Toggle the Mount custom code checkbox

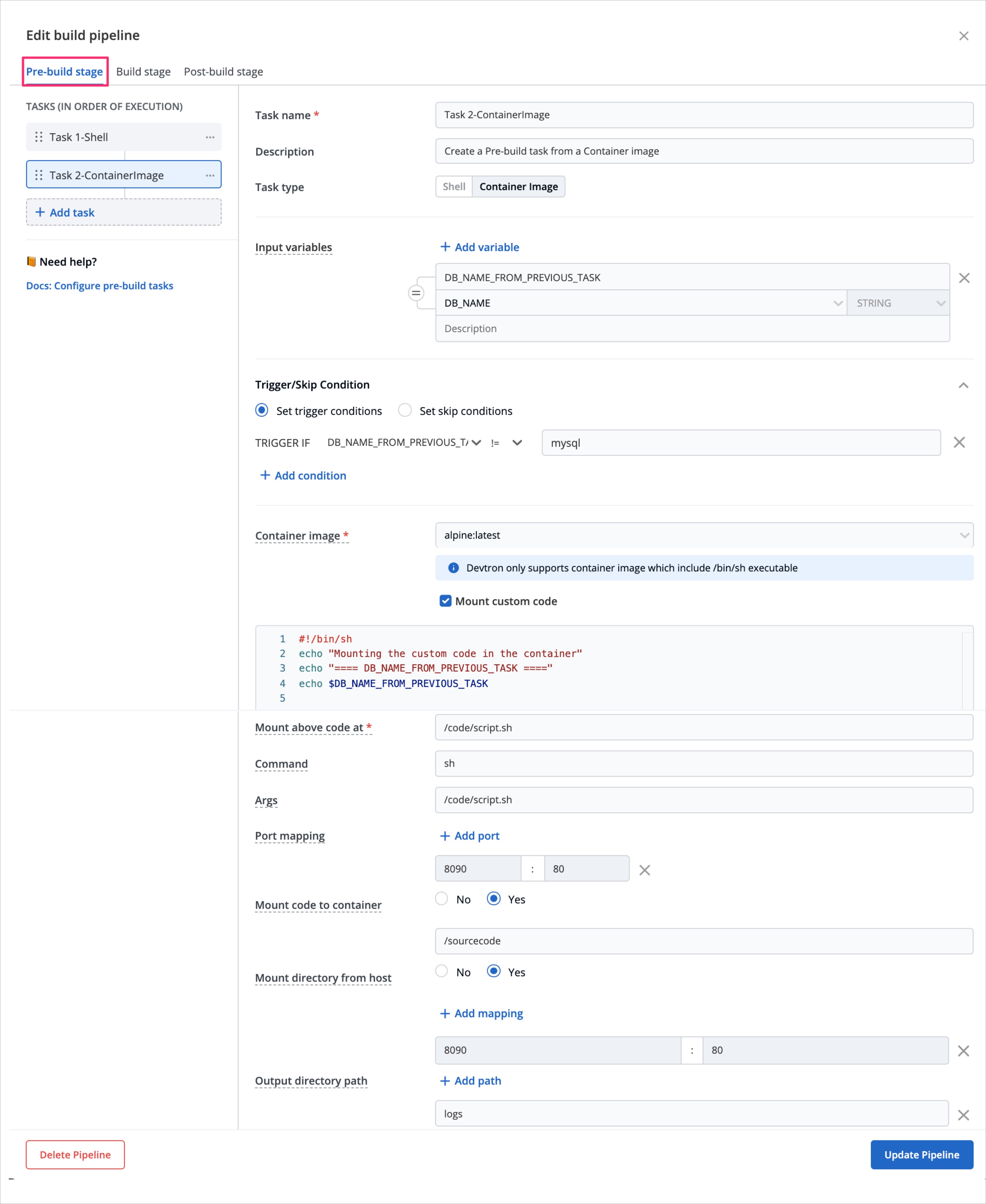point(445,601)
